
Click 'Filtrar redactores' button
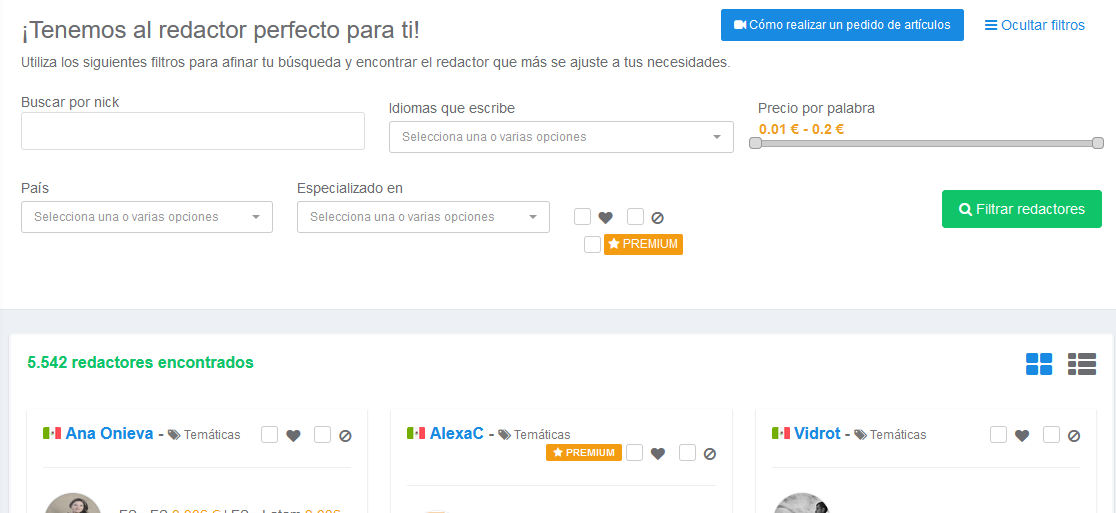click(x=1021, y=209)
